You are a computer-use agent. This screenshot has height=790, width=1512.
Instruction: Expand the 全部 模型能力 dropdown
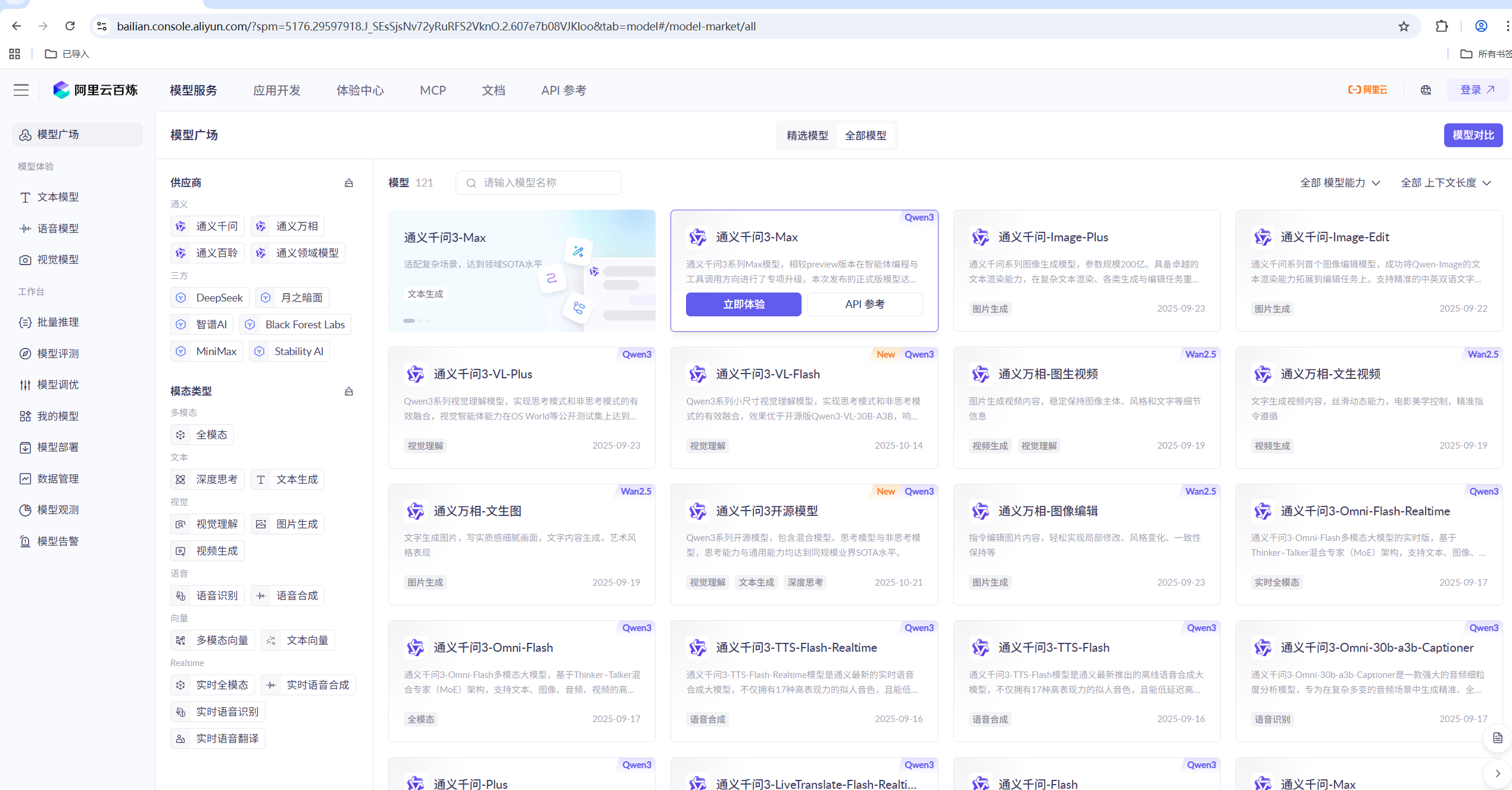click(x=1340, y=183)
